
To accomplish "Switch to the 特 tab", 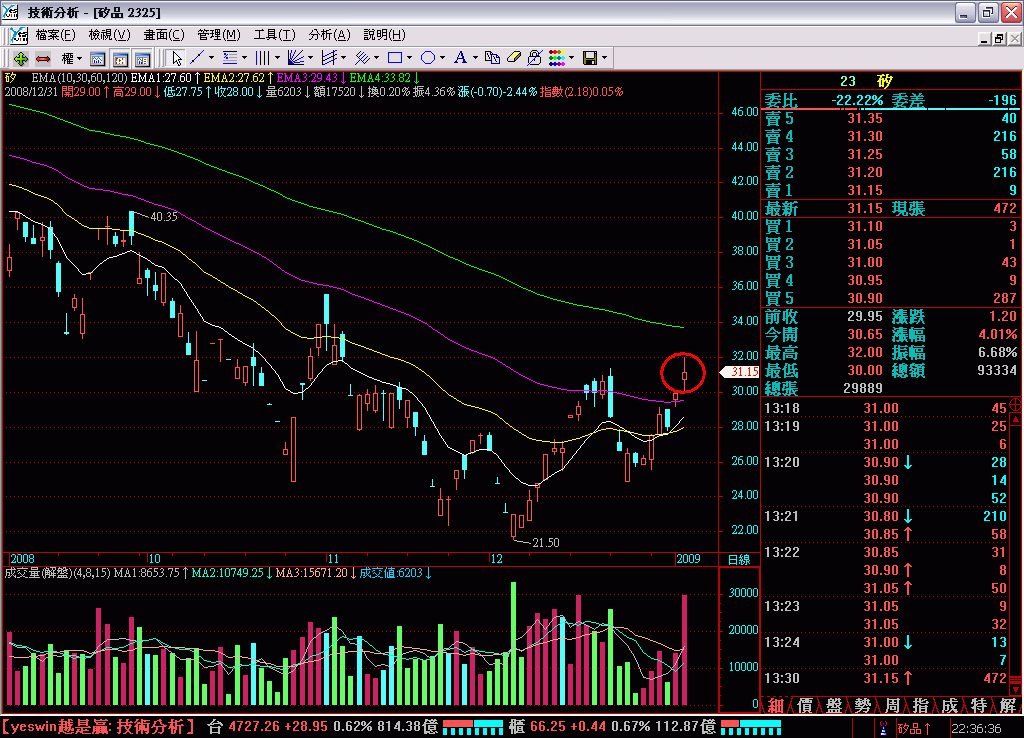I will 978,705.
